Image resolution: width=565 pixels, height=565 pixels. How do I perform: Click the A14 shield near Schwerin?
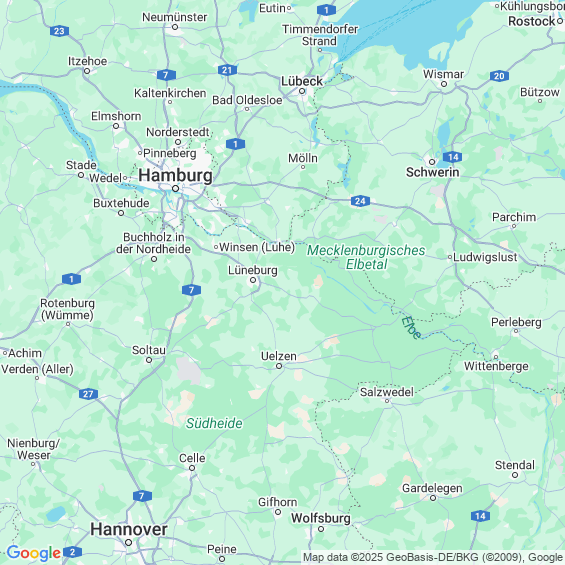click(x=453, y=157)
